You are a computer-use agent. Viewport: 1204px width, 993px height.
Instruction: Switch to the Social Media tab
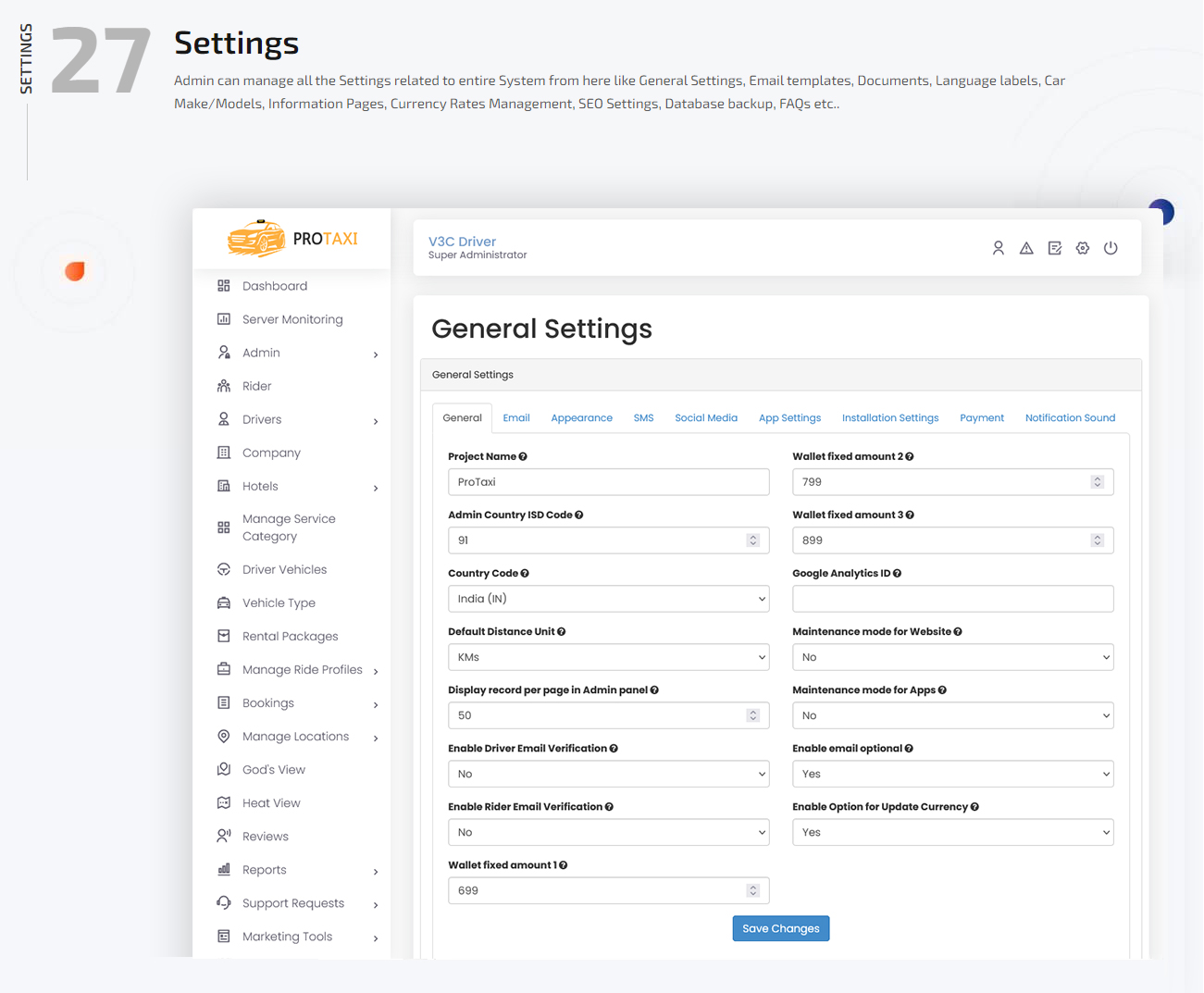[x=706, y=417]
